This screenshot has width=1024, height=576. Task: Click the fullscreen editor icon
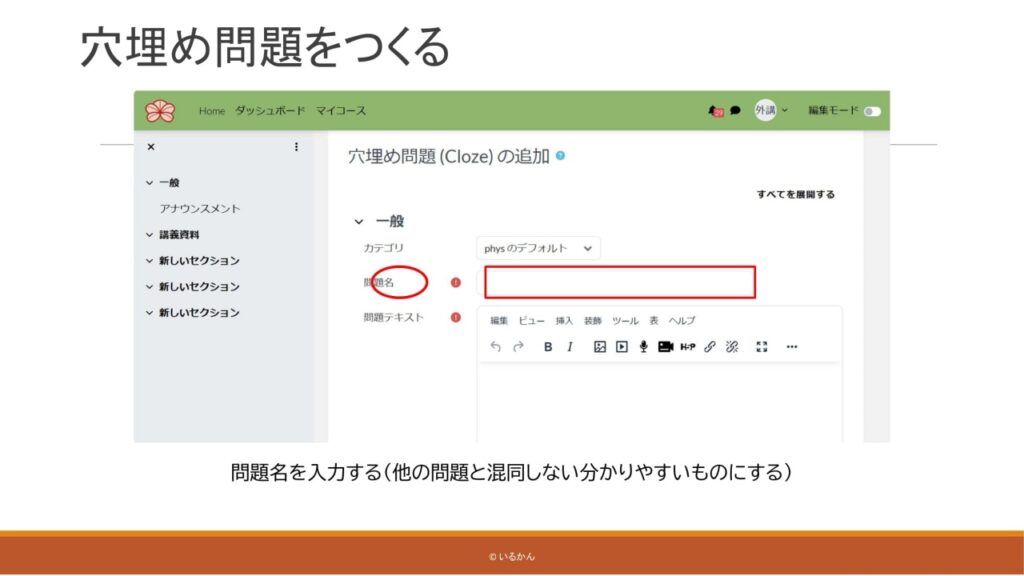pyautogui.click(x=762, y=347)
